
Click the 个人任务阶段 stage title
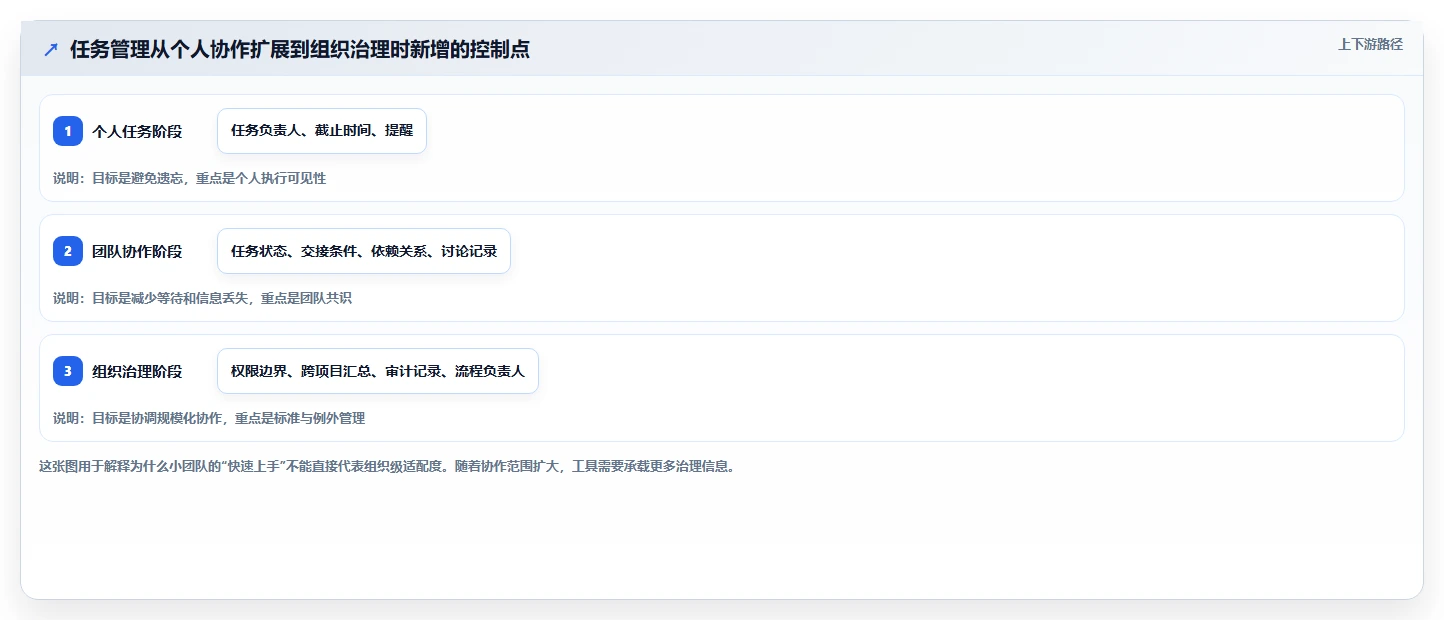(137, 131)
